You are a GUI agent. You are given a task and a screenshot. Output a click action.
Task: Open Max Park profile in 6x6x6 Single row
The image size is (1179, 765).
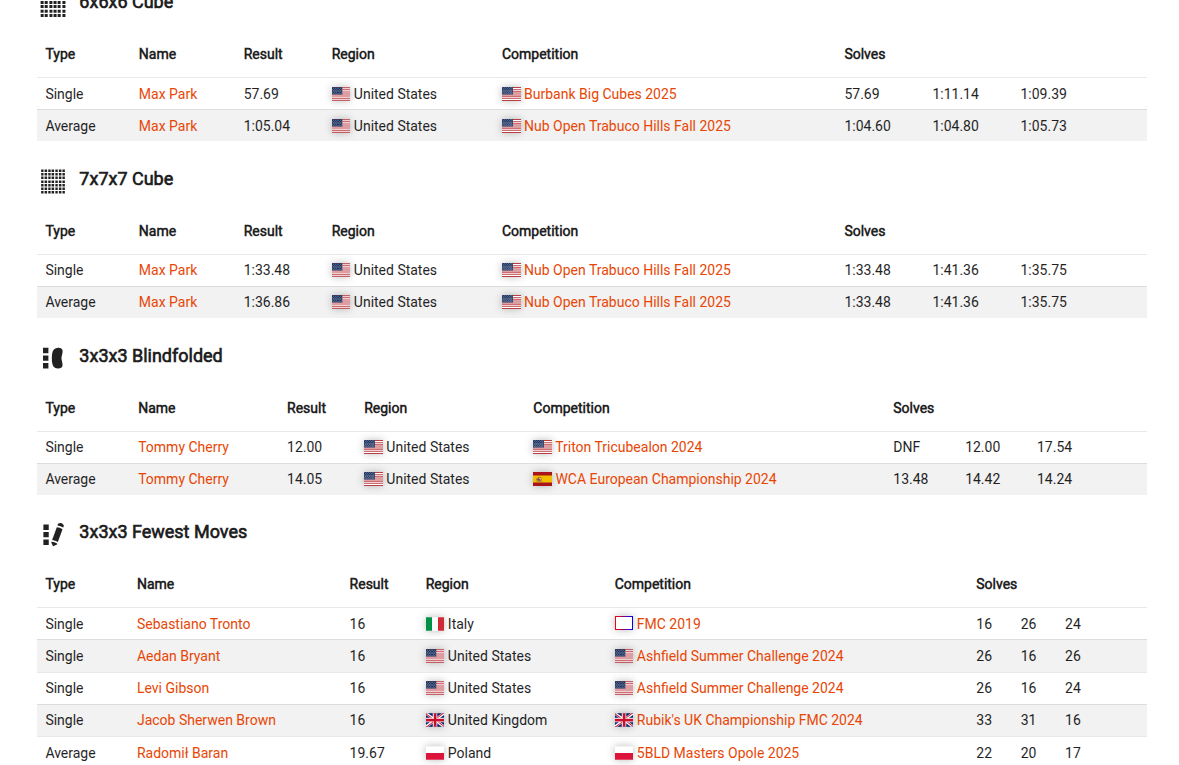pyautogui.click(x=168, y=94)
